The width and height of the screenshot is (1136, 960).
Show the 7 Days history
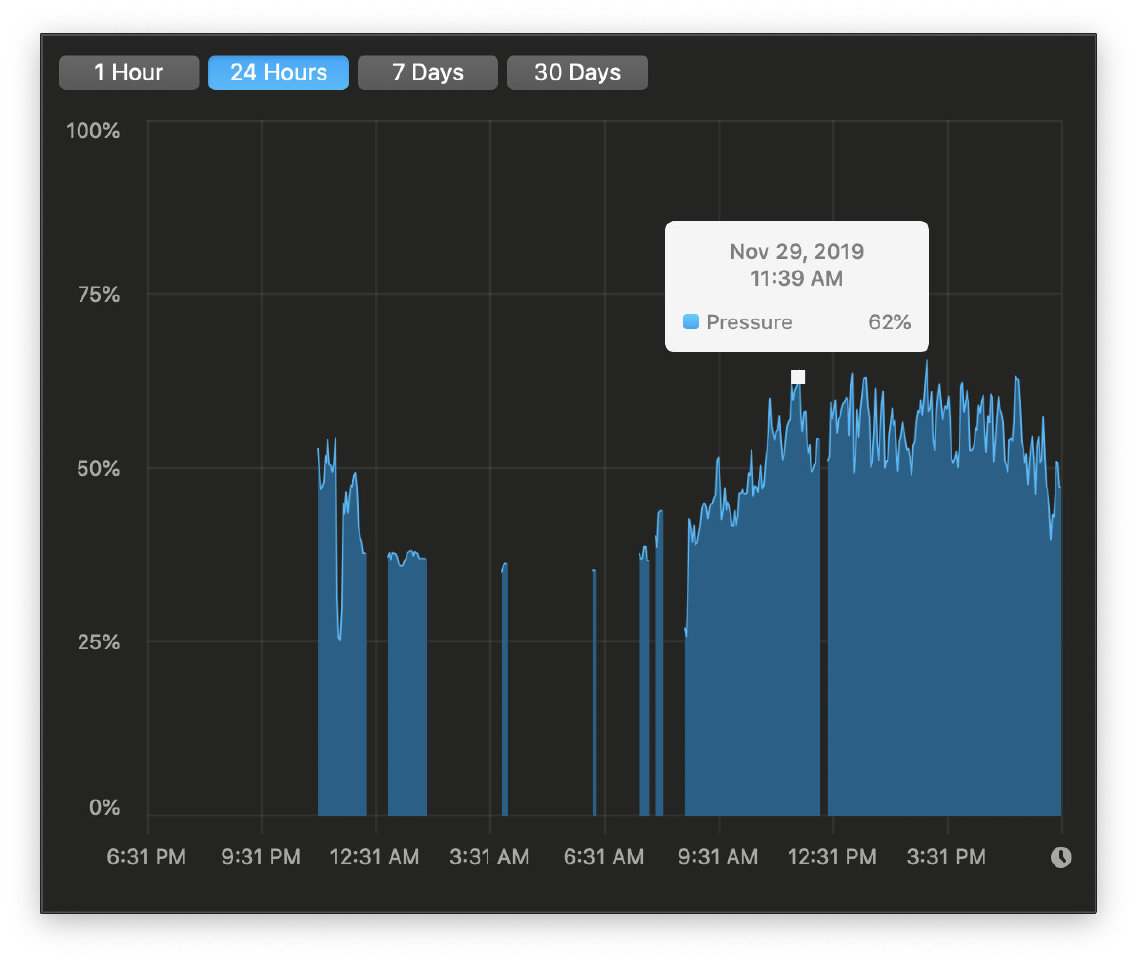pyautogui.click(x=427, y=73)
